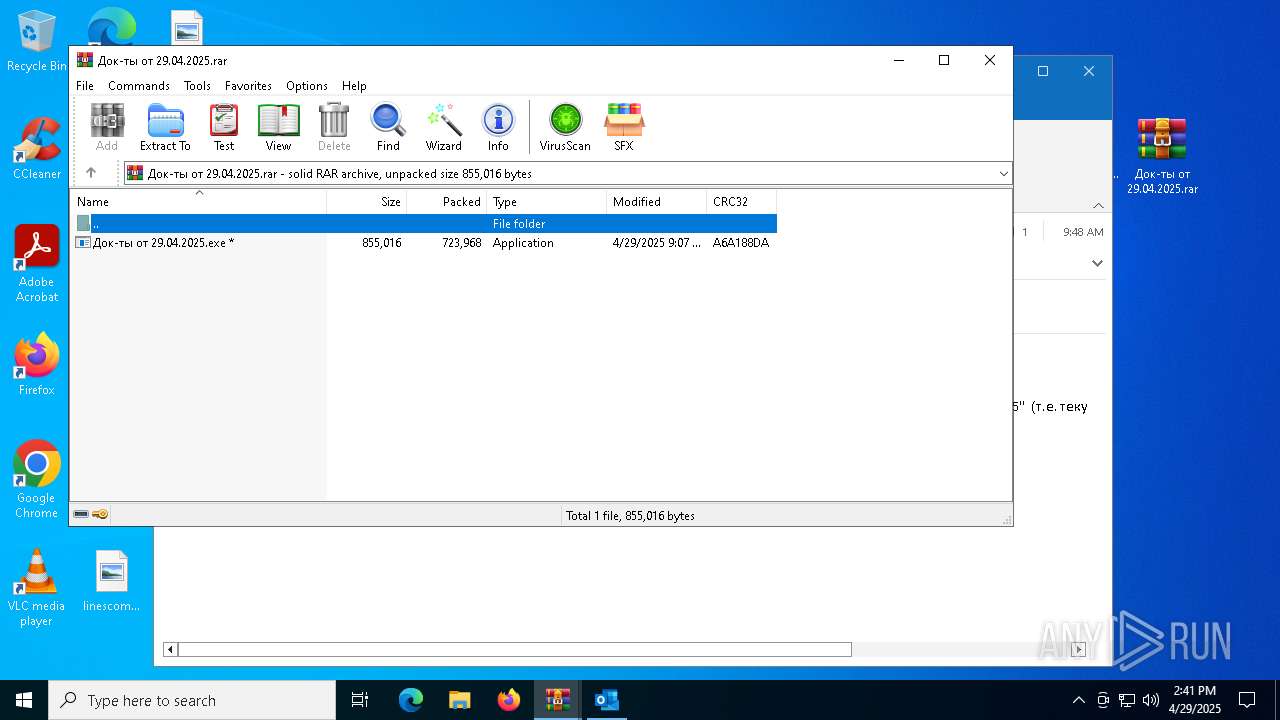Click the meet now icon in system tray

coord(1103,700)
